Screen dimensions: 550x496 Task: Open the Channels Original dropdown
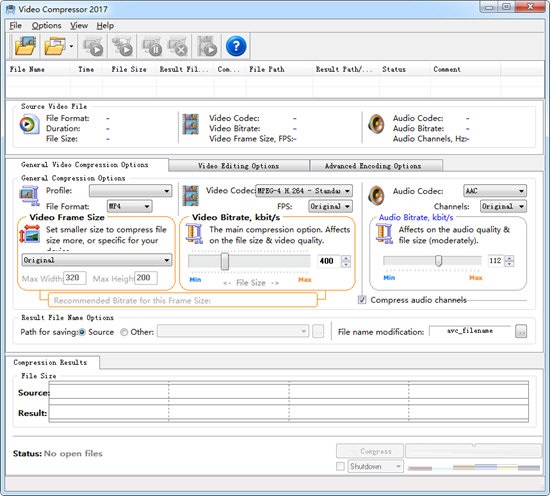503,206
